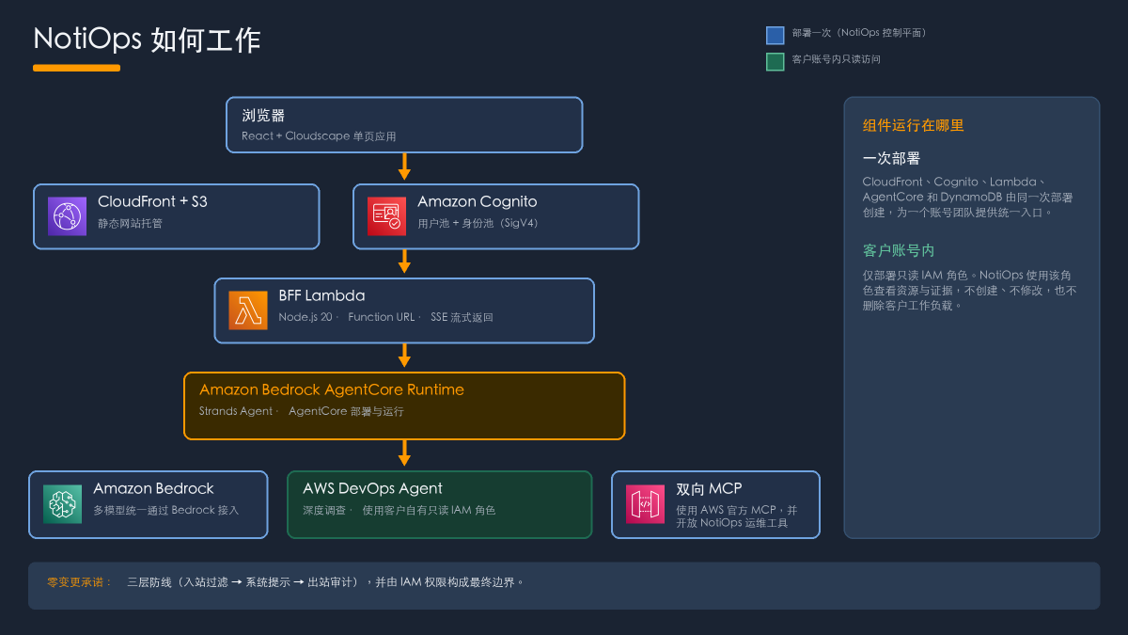Select the 浏览器 React + Cloudscape box
The width and height of the screenshot is (1128, 635).
click(x=404, y=125)
